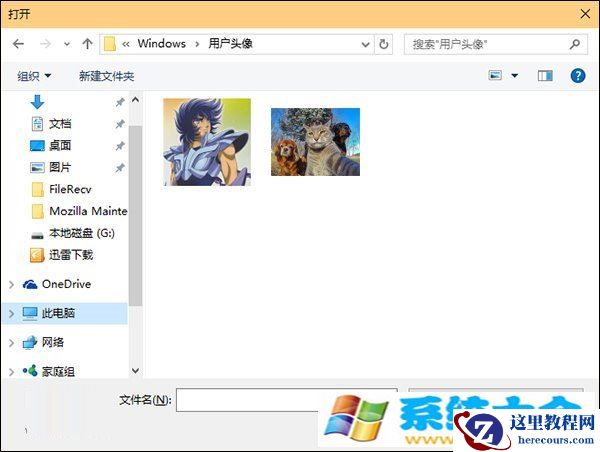
Task: Click the sidebar scroll down arrow
Action: coord(135,370)
